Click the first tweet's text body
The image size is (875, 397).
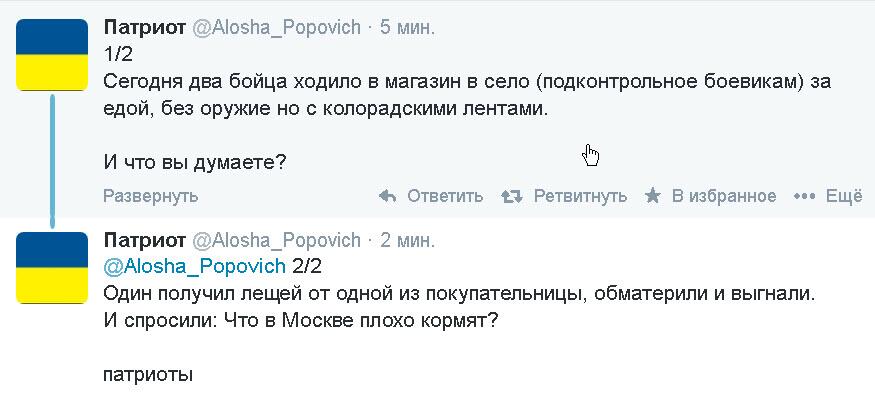pos(467,108)
